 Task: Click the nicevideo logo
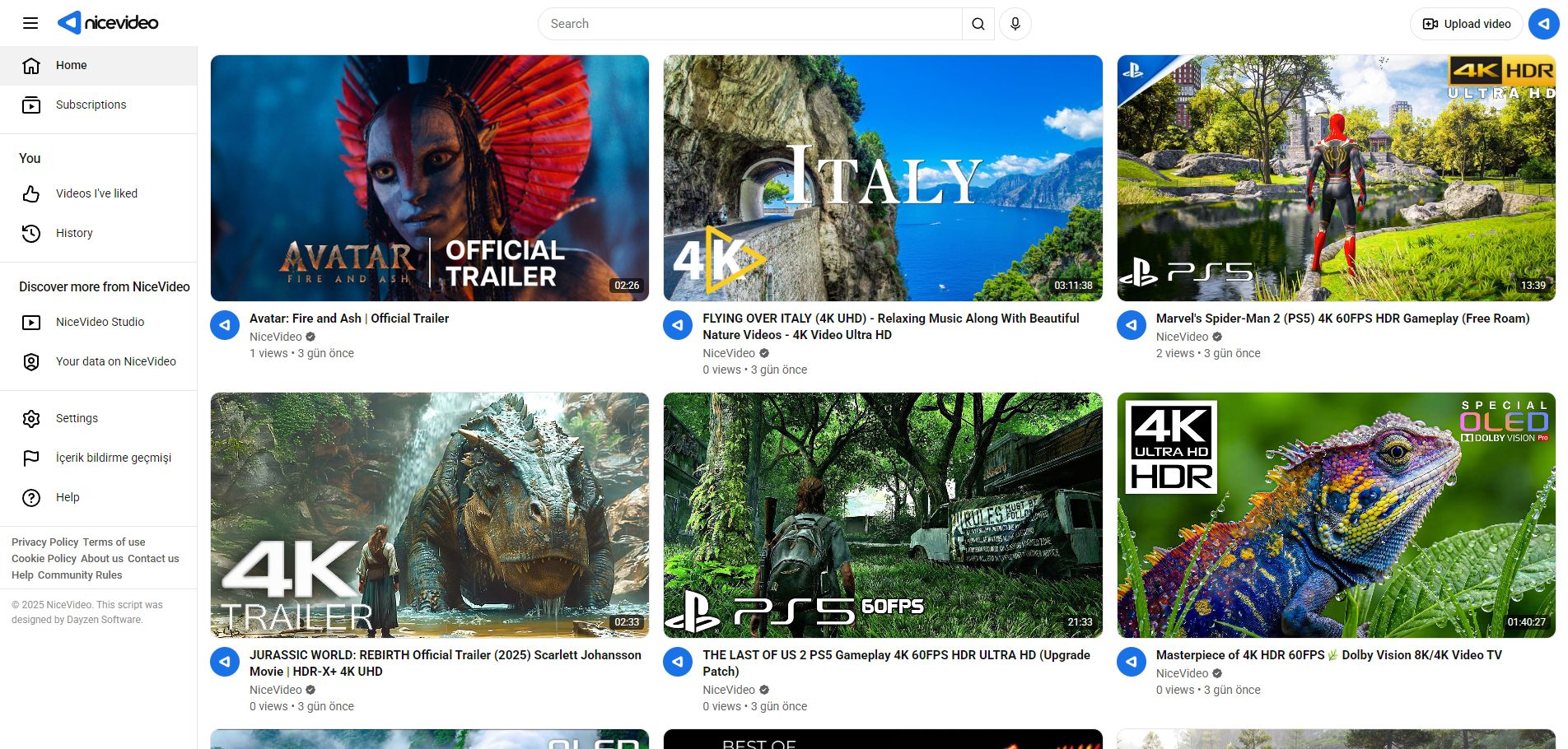(108, 23)
